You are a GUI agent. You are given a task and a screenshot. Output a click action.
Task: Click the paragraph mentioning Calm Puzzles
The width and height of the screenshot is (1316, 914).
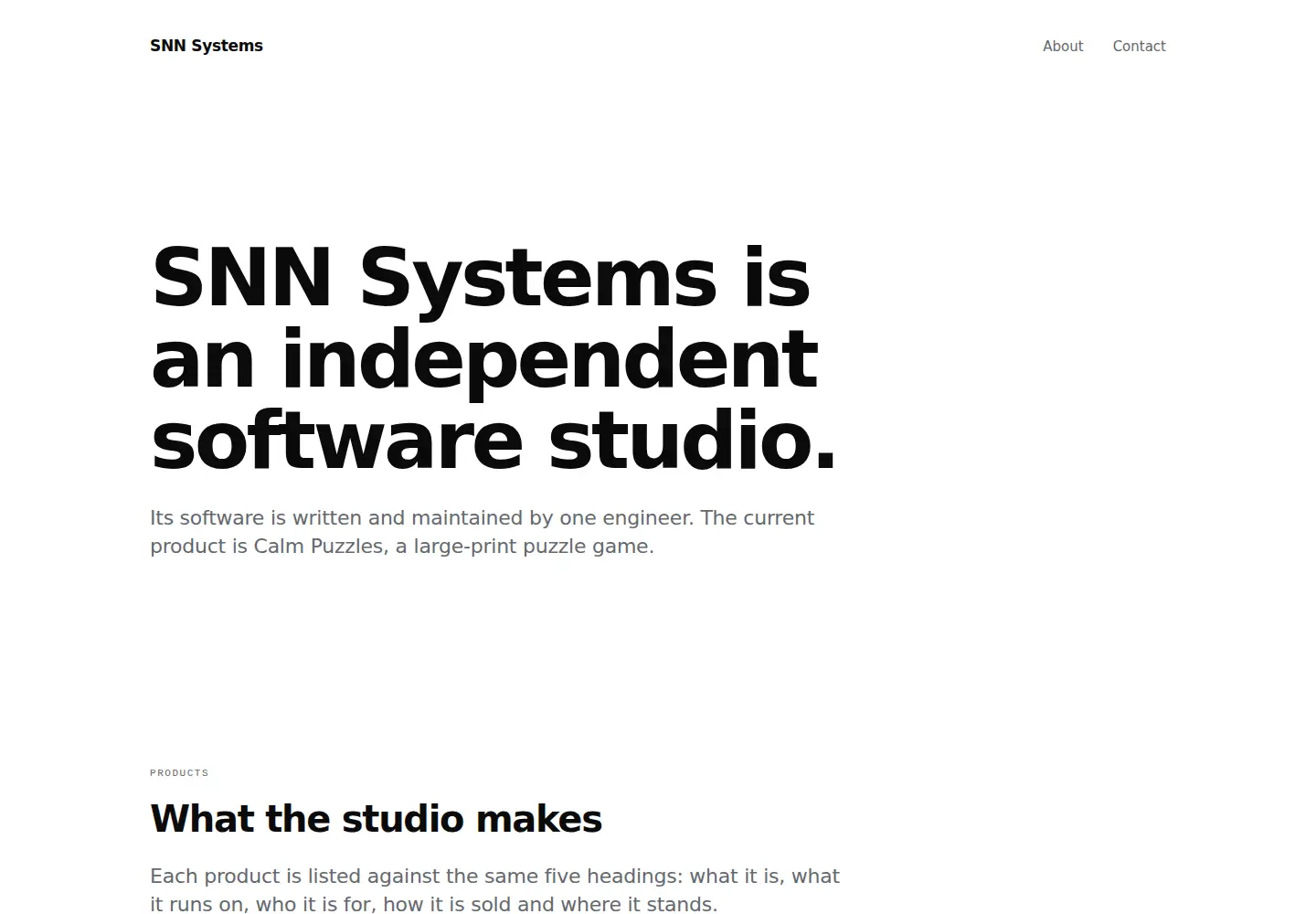482,532
